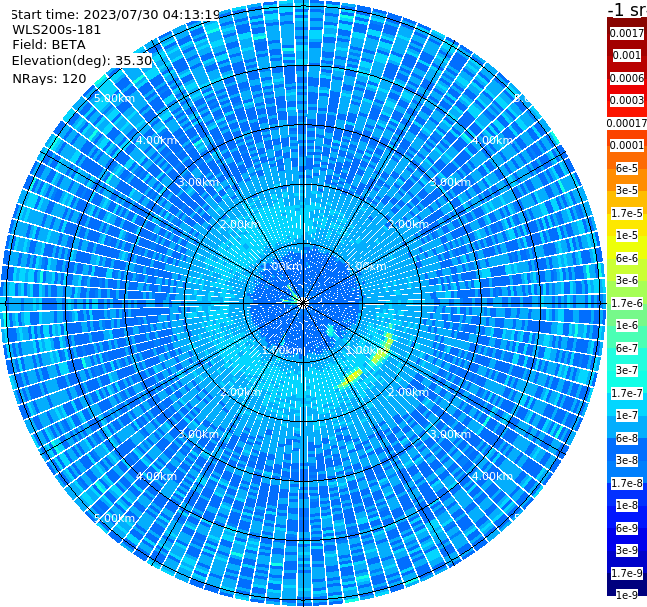
Task: Click the Start time 2023/07/30 04:13:19 text
Action: [115, 15]
